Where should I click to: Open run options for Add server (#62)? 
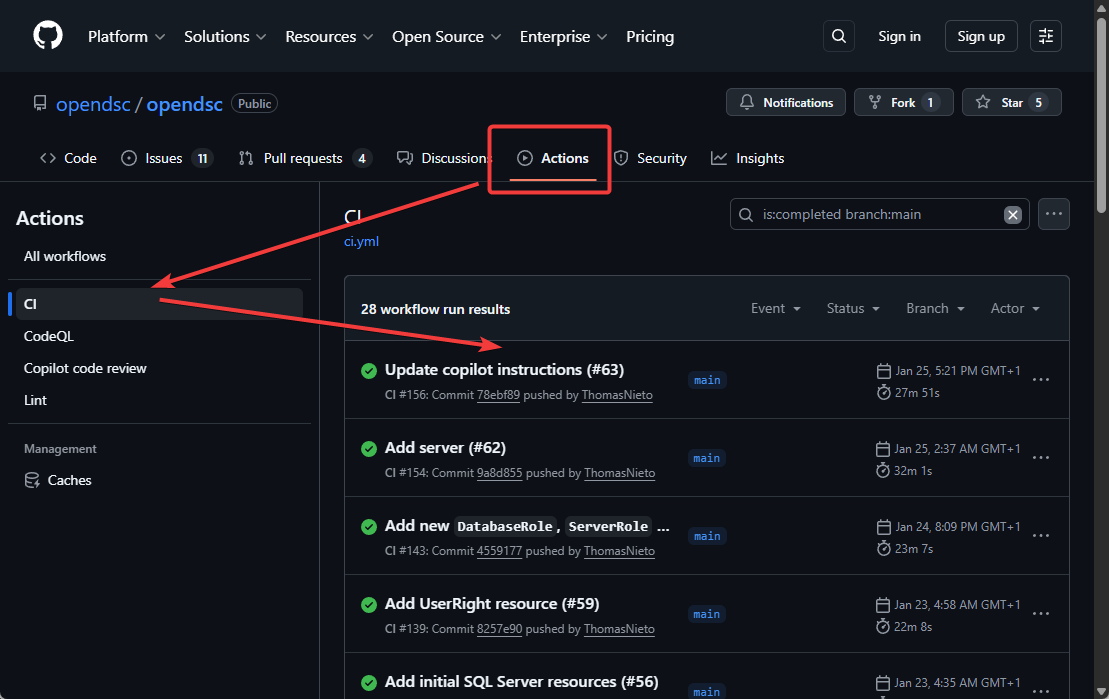[1040, 458]
